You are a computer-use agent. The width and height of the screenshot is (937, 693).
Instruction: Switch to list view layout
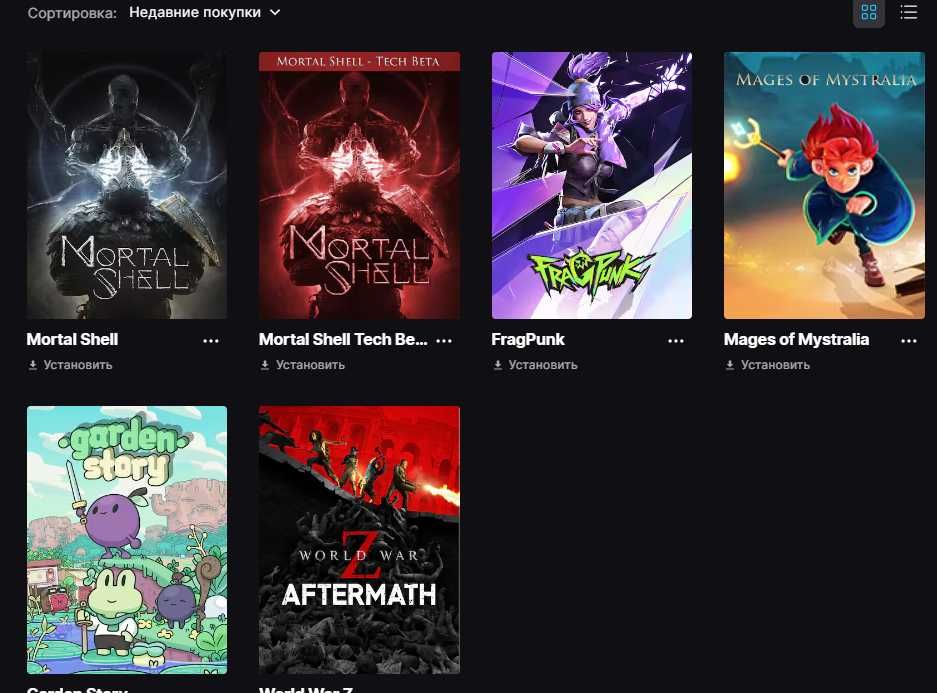click(908, 12)
